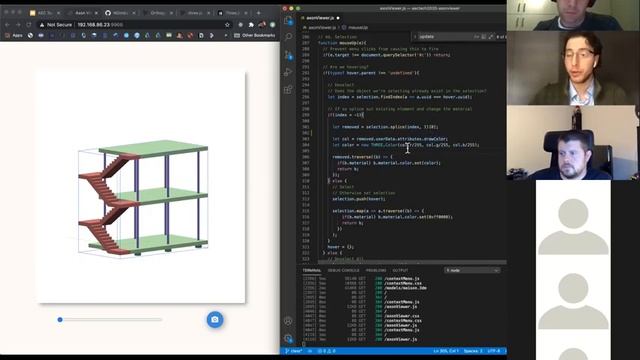Reload the browser page
Viewport: 640px width, 360px height.
coord(29,25)
